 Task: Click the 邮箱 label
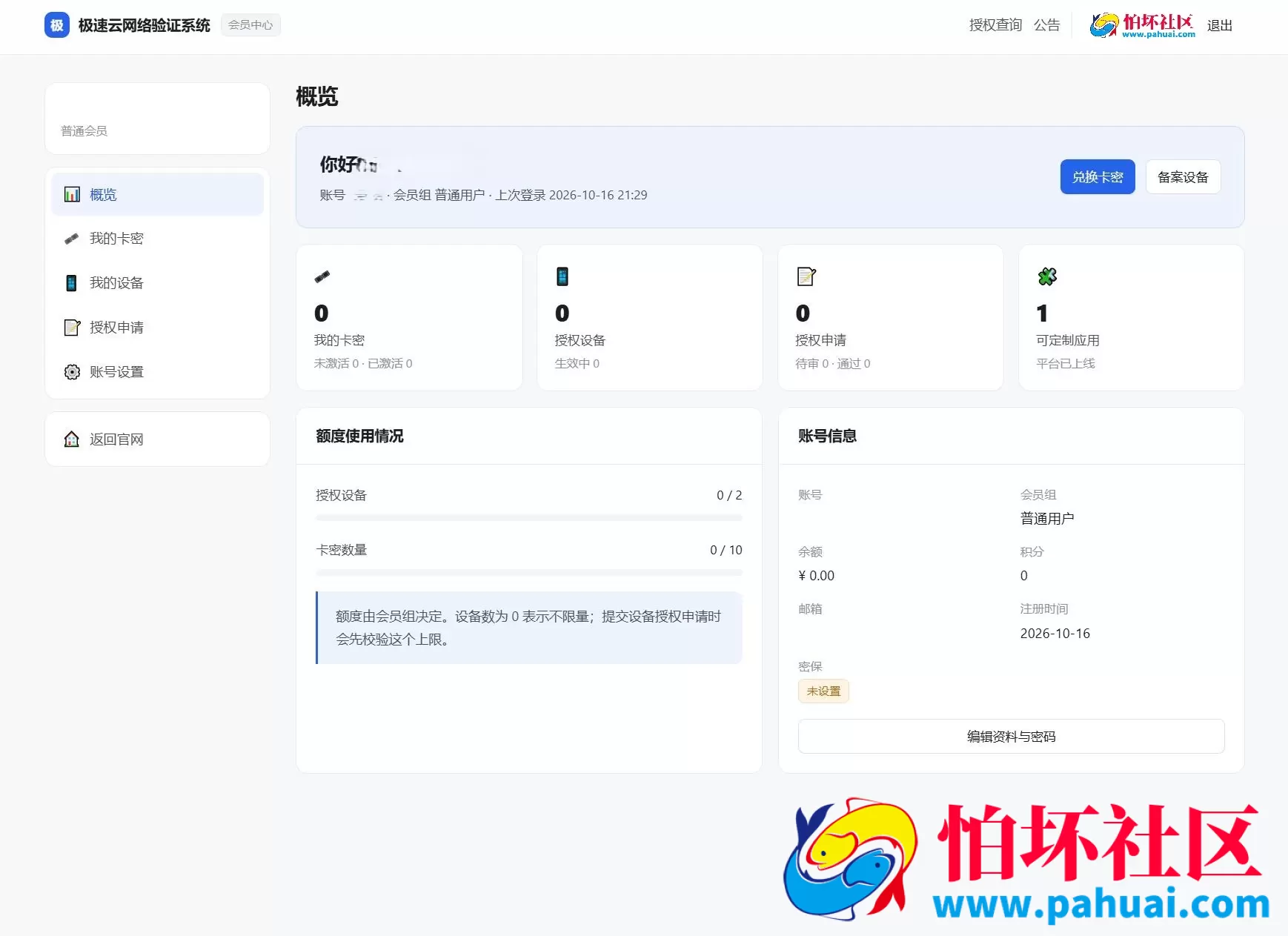[x=810, y=608]
